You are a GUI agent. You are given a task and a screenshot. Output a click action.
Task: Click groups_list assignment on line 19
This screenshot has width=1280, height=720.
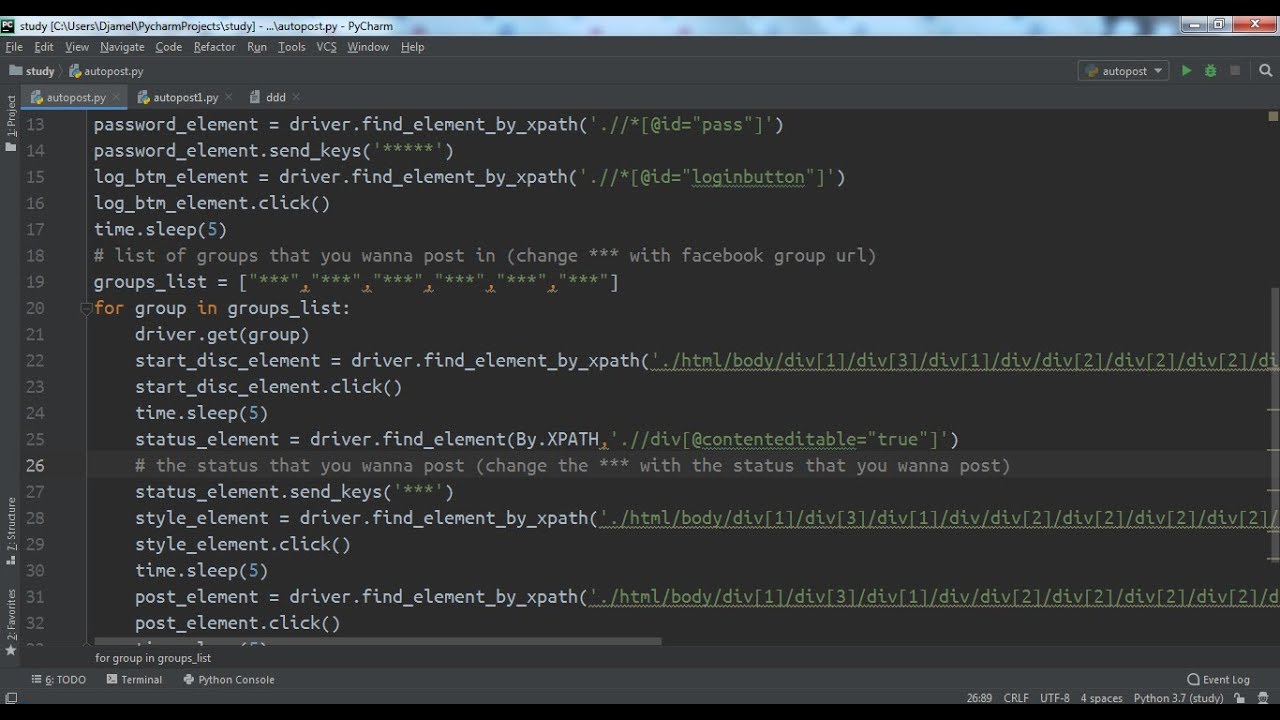[356, 282]
